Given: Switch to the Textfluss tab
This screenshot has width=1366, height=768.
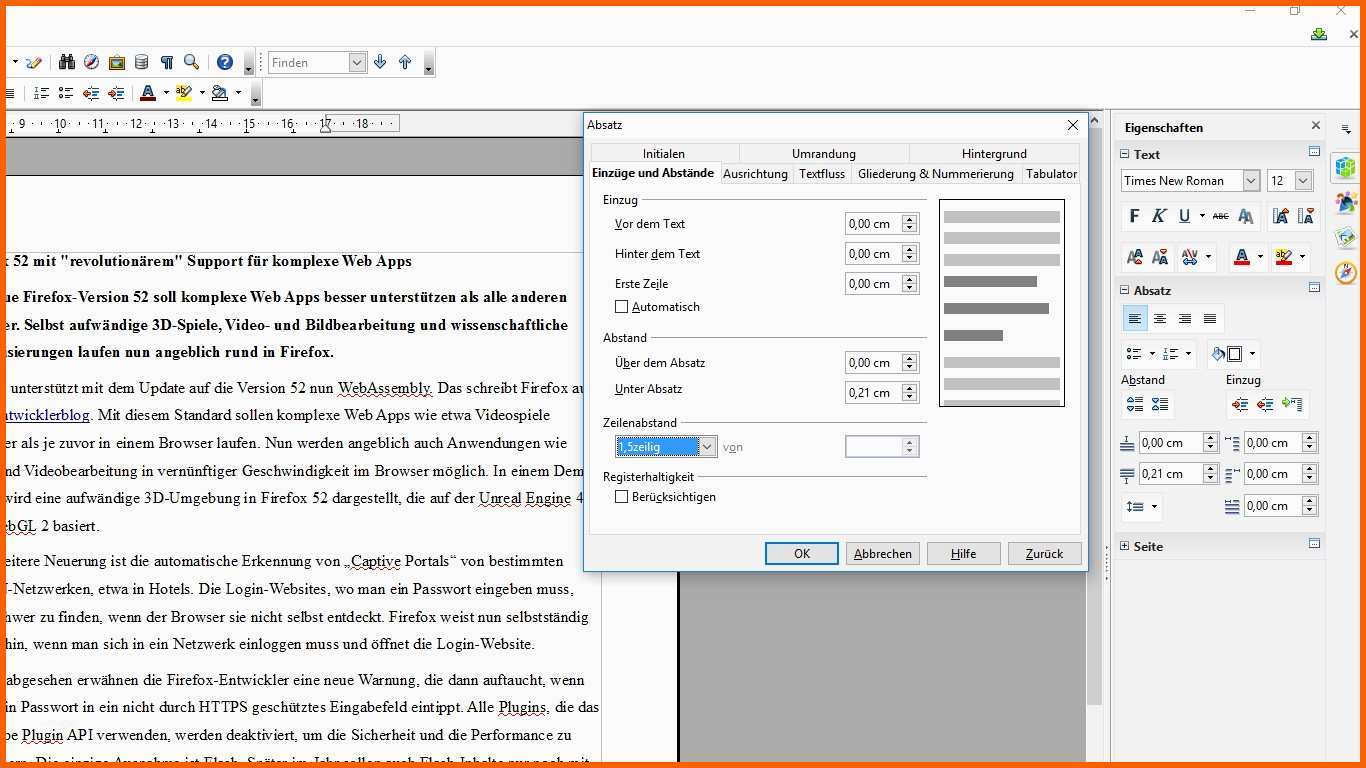Looking at the screenshot, I should pyautogui.click(x=822, y=174).
